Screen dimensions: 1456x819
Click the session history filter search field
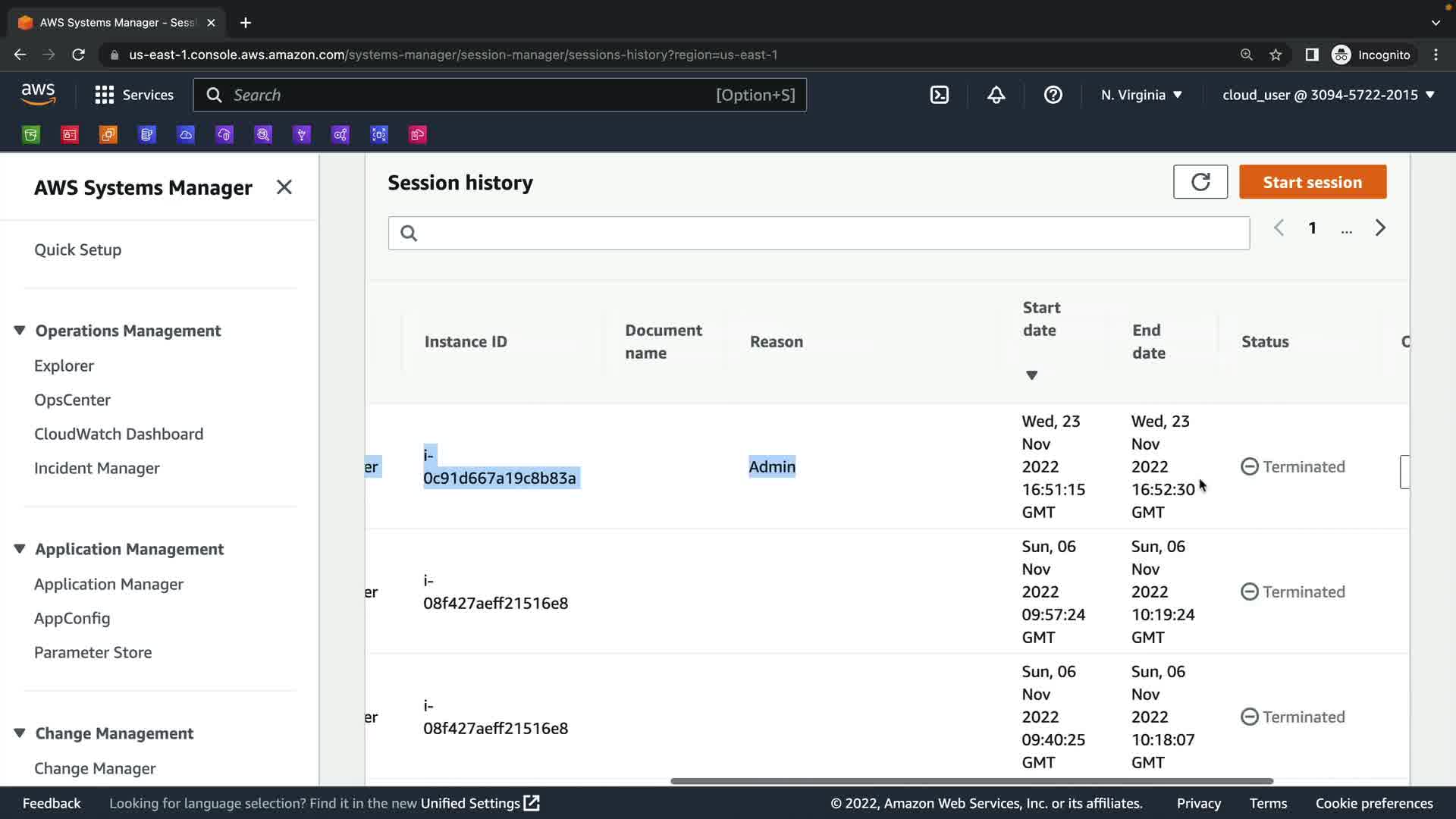click(x=819, y=233)
